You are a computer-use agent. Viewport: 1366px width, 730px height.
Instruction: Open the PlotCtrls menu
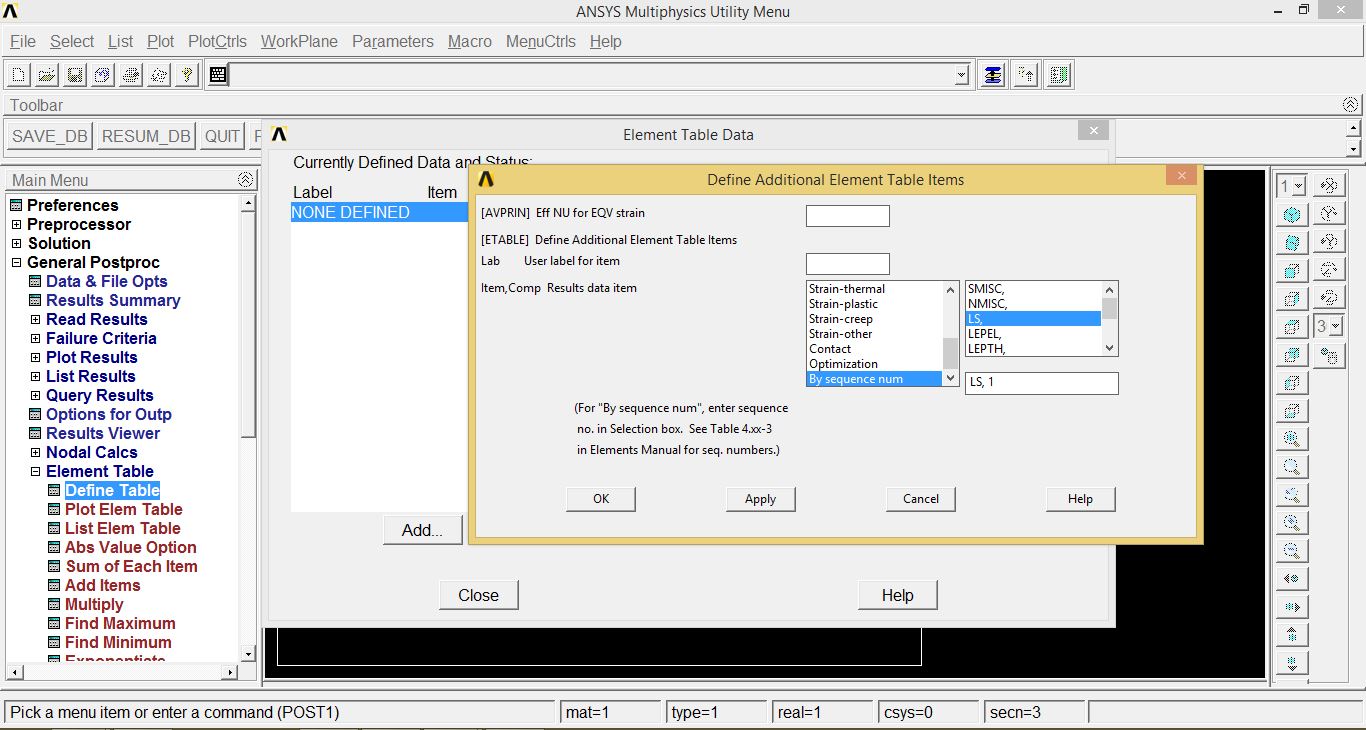tap(217, 41)
